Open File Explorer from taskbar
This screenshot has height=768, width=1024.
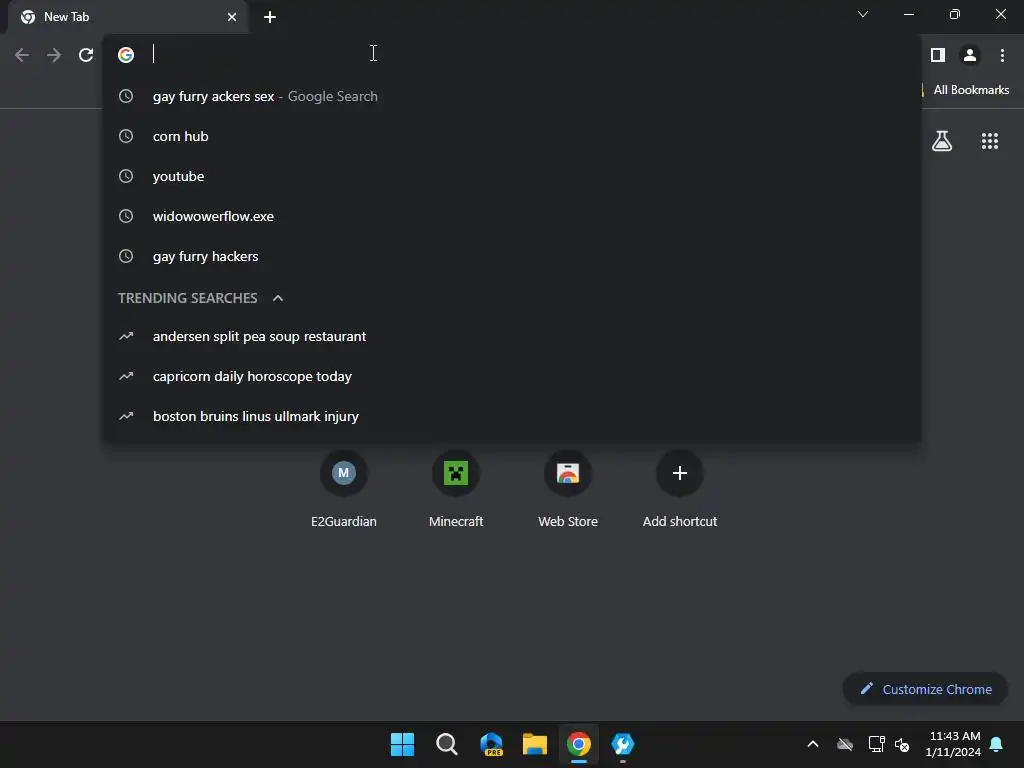535,744
